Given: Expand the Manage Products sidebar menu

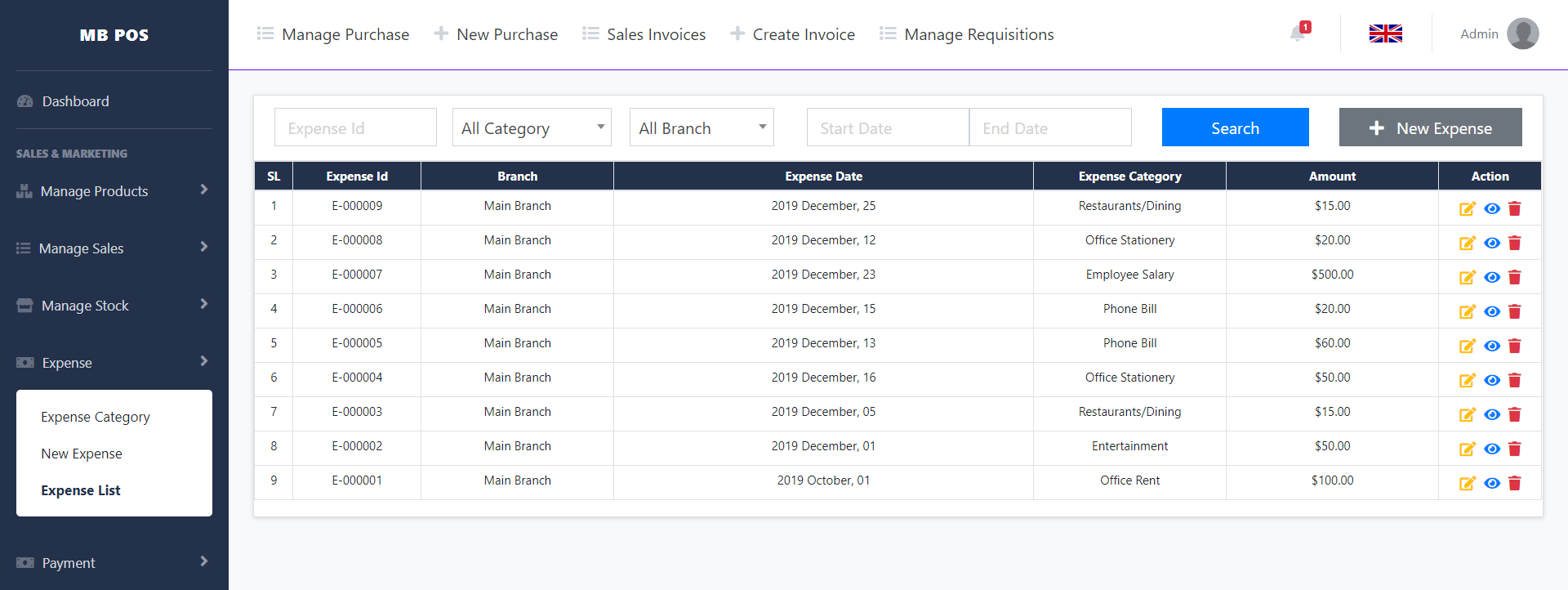Looking at the screenshot, I should (x=113, y=191).
